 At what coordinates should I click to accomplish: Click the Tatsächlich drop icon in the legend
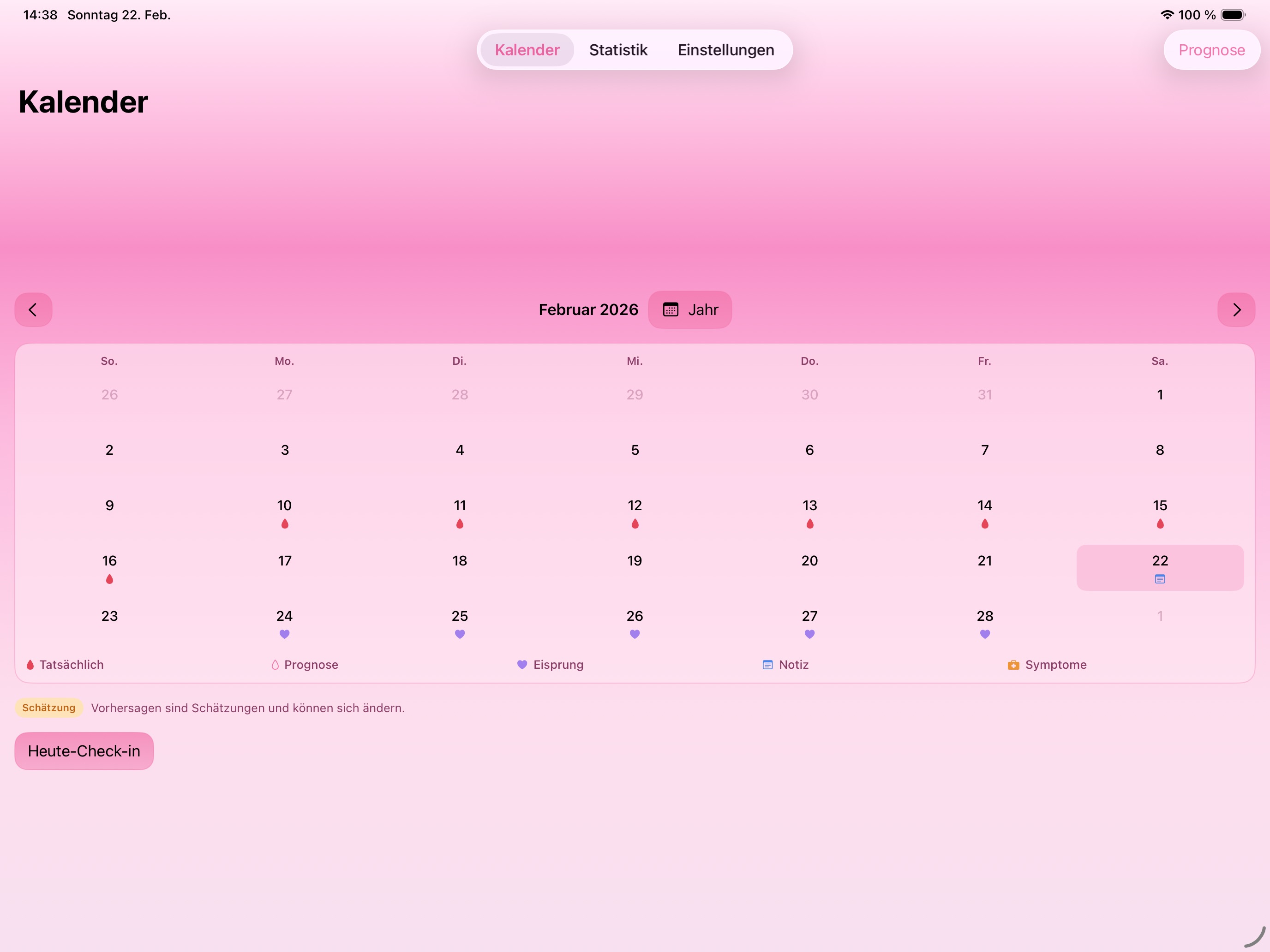pos(30,665)
